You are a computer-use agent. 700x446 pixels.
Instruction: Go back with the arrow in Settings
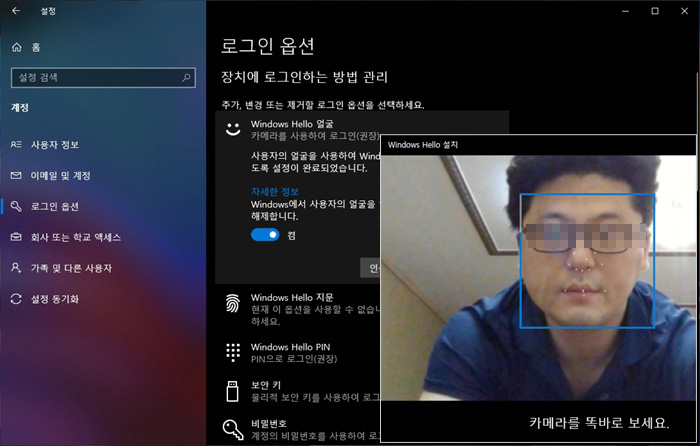[x=16, y=11]
